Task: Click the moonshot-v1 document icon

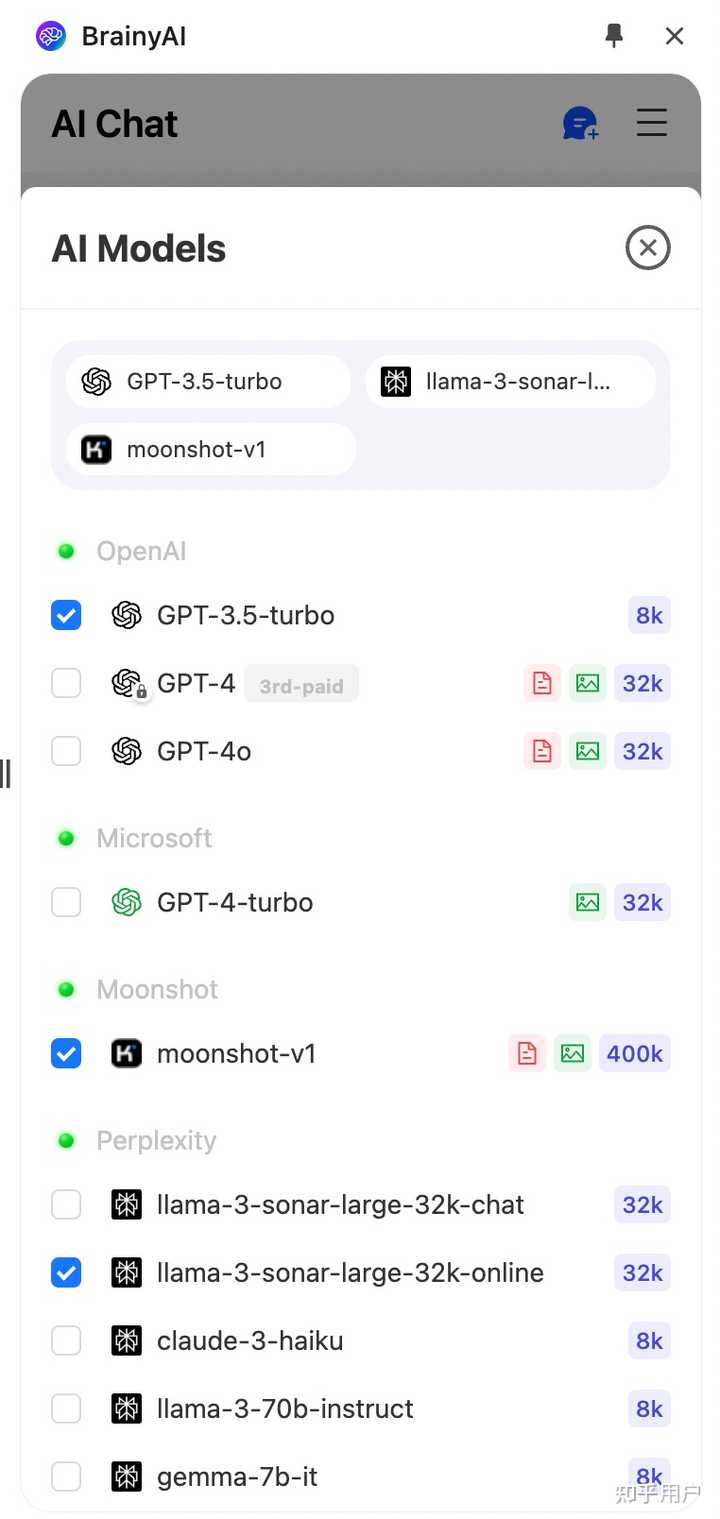Action: click(x=527, y=1053)
